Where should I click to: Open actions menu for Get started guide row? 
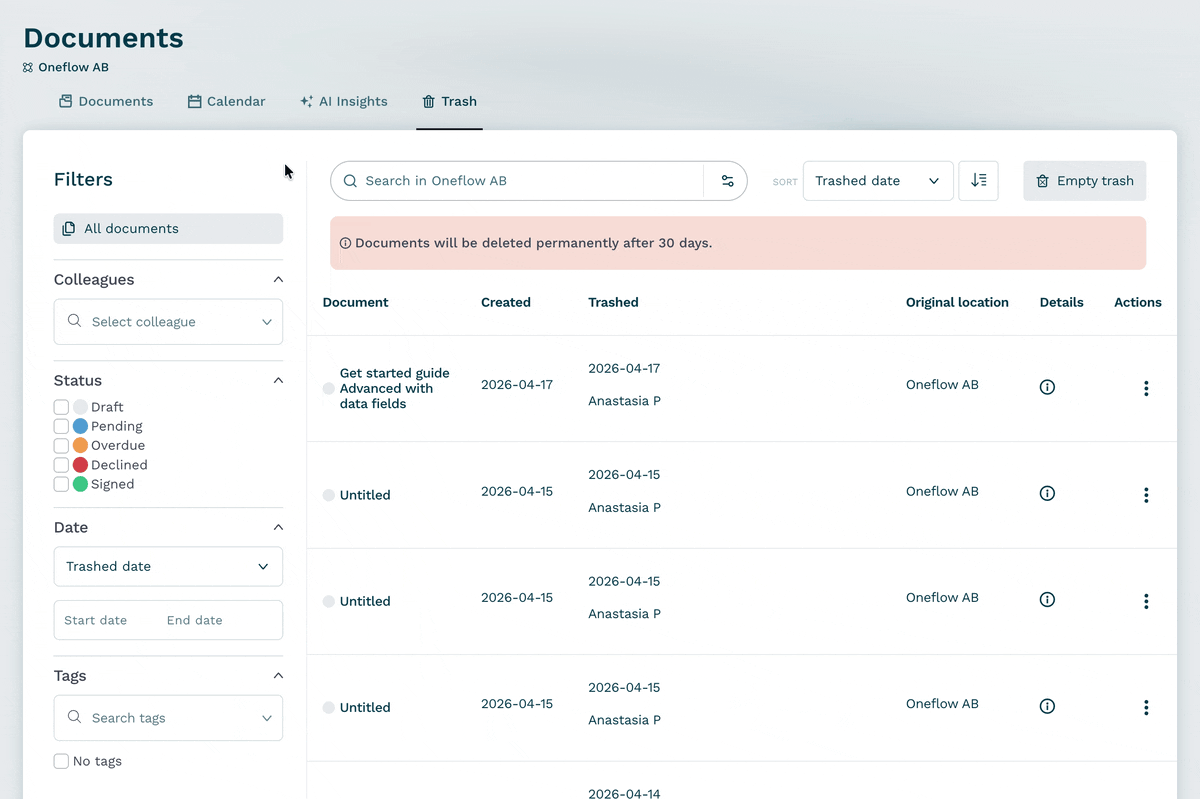(x=1146, y=388)
